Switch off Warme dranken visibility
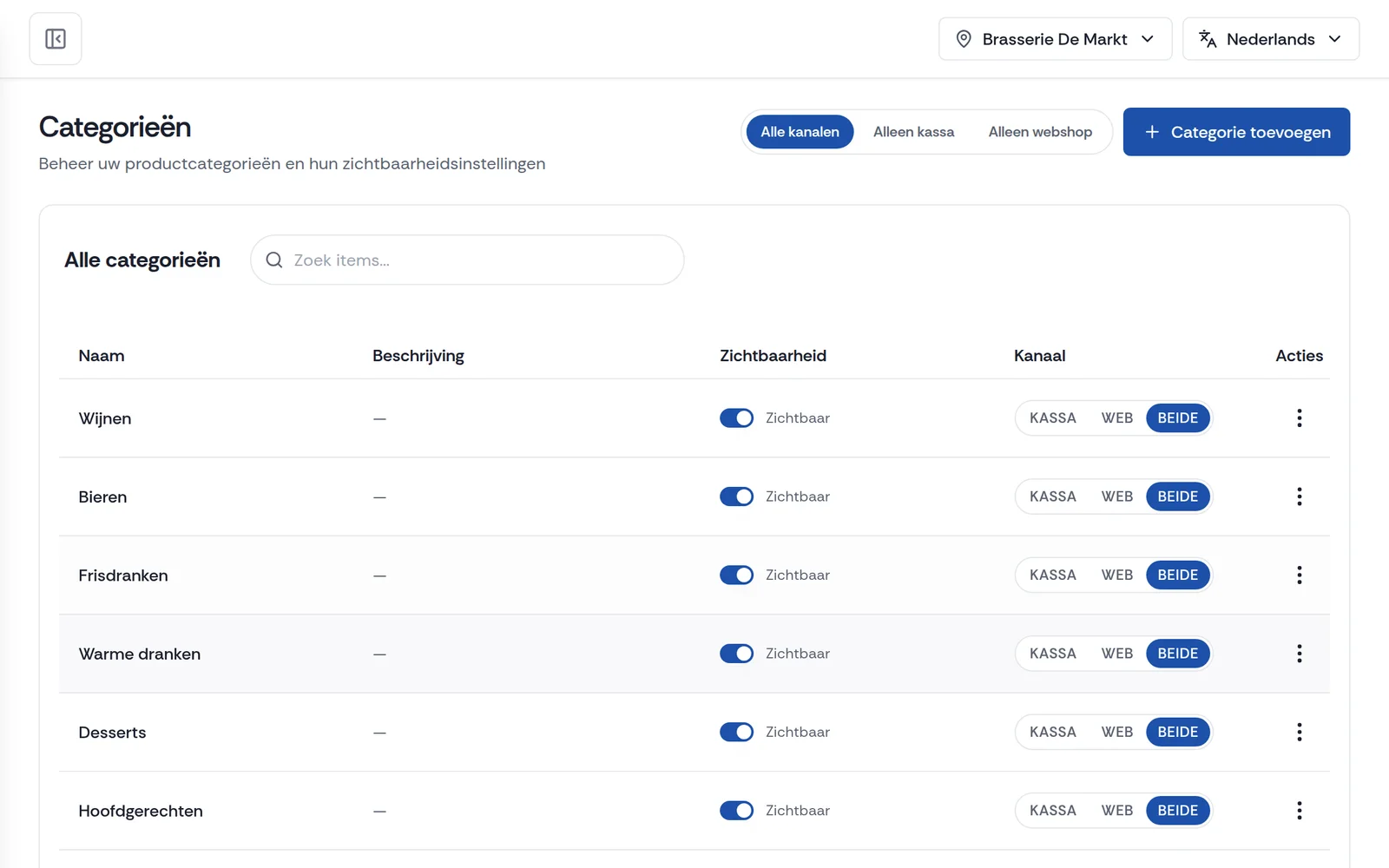The width and height of the screenshot is (1389, 868). pos(736,654)
